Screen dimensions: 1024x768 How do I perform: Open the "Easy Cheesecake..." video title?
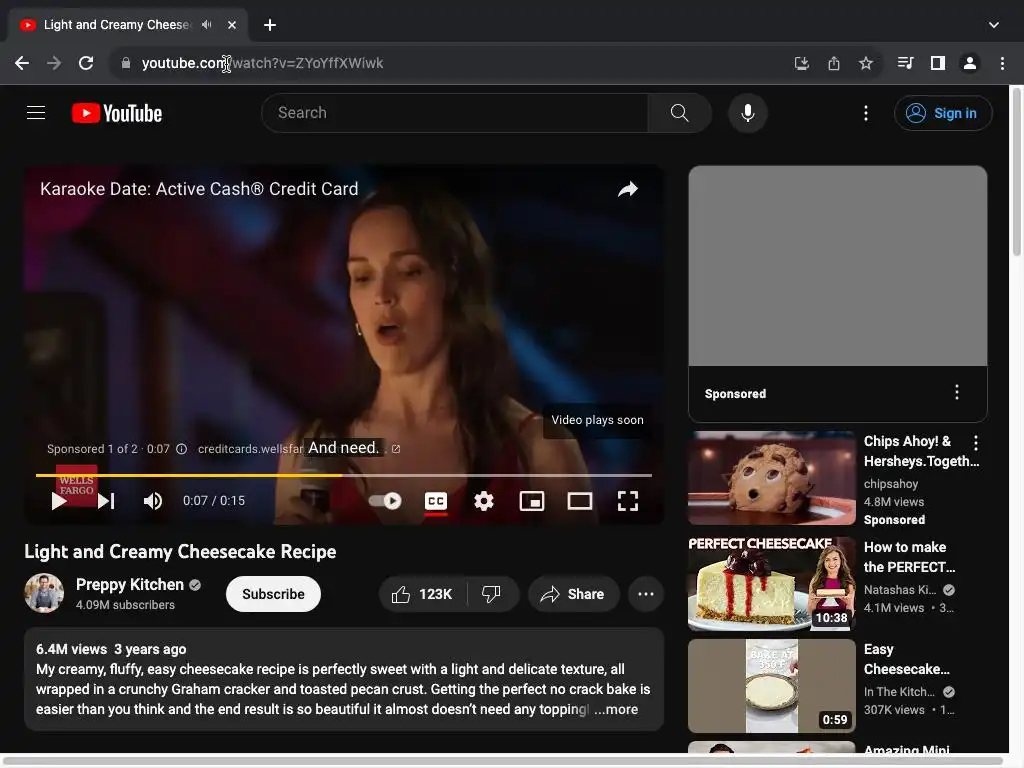906,659
